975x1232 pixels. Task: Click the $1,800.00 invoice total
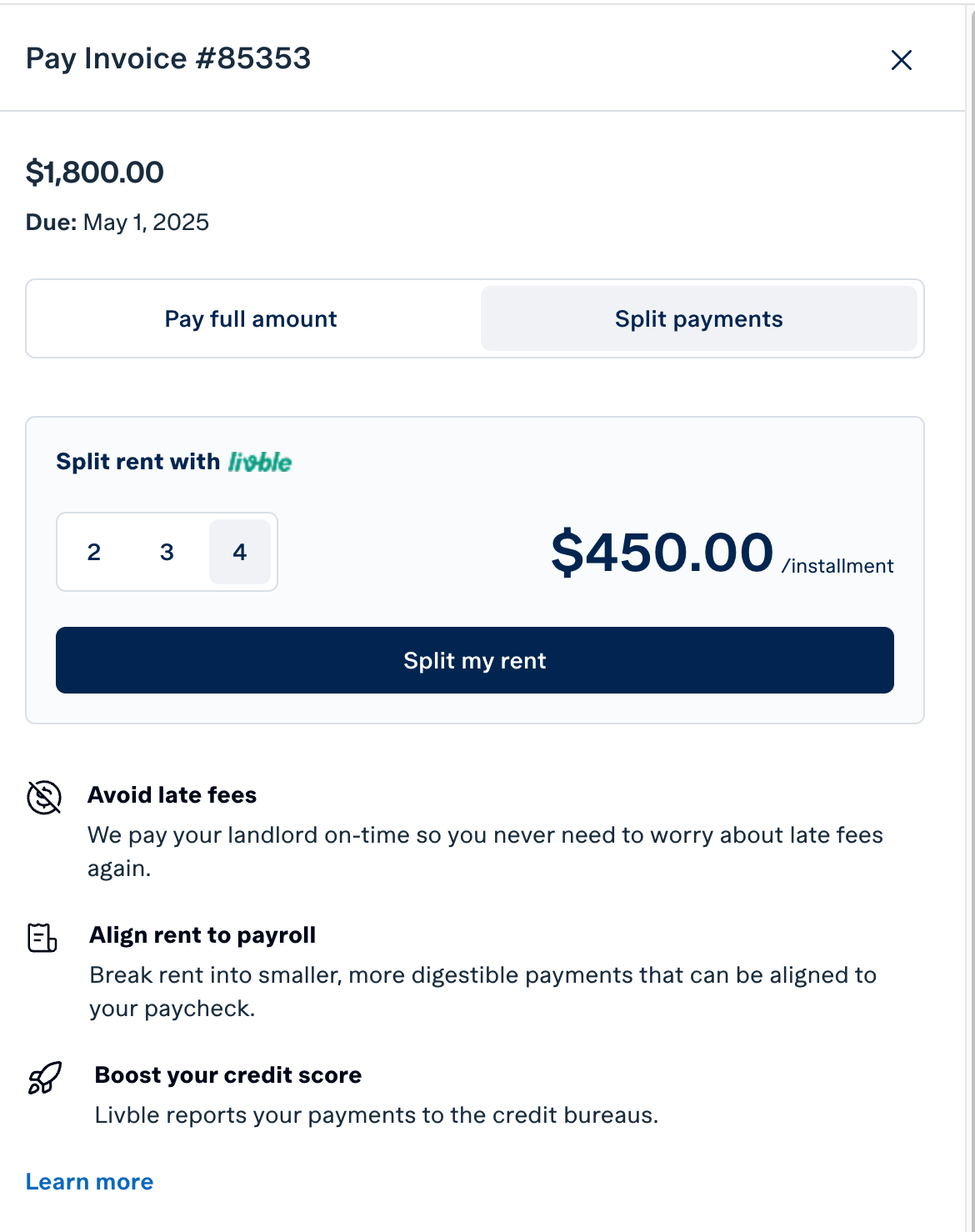click(x=95, y=173)
